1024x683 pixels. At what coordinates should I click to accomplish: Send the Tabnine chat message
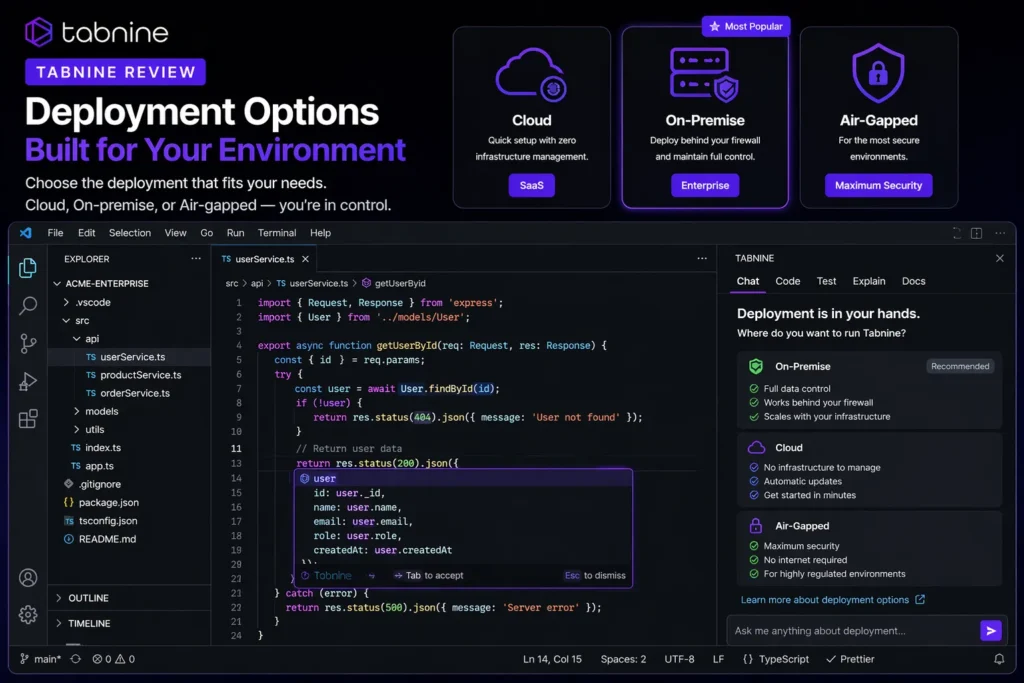991,630
